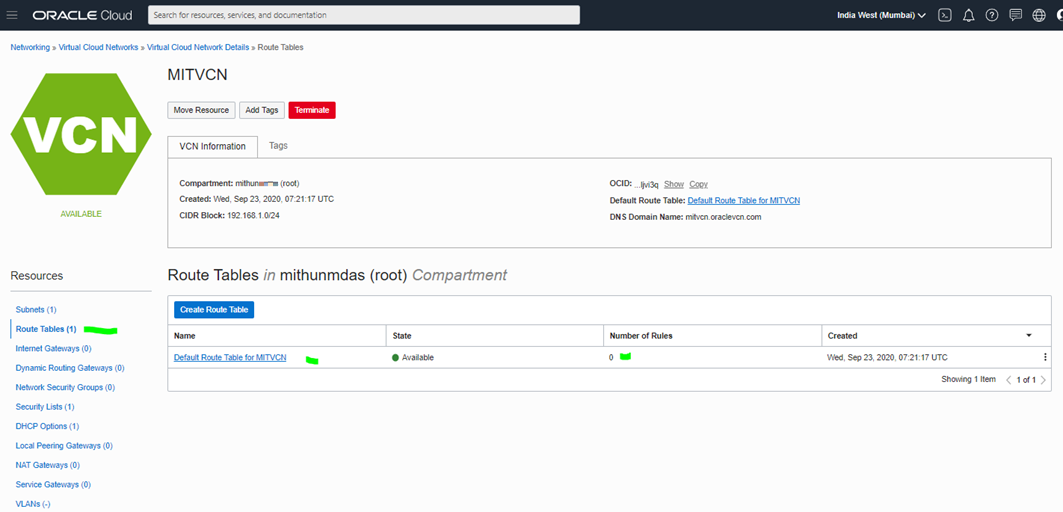The image size is (1063, 512).
Task: Click the green VCN hexagon image
Action: pos(81,134)
